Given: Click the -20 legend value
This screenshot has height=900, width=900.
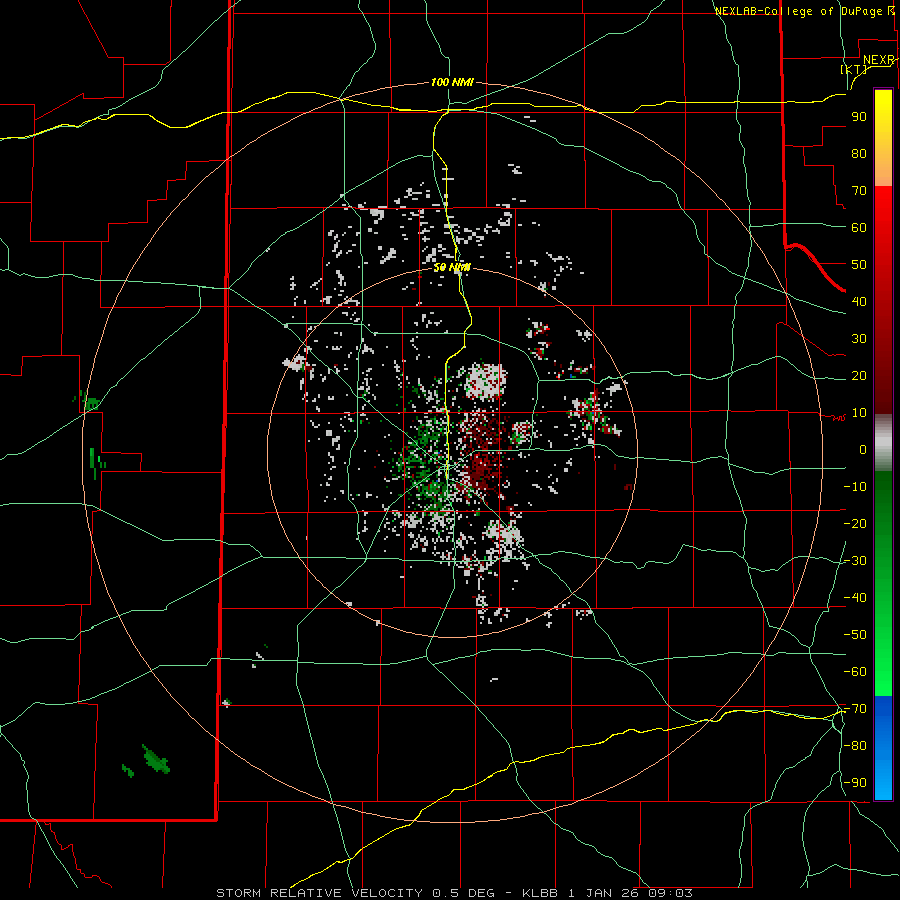Looking at the screenshot, I should 855,523.
